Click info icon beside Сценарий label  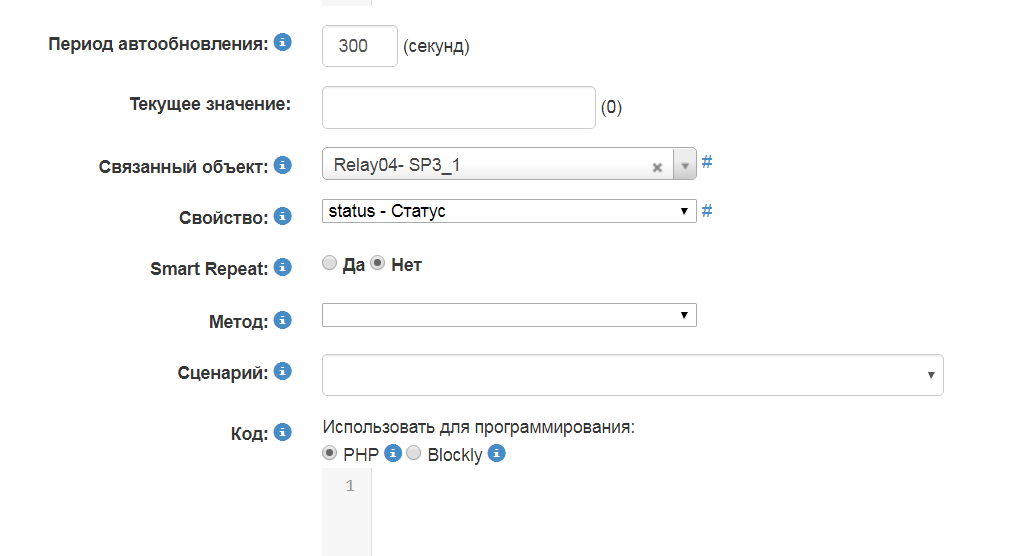point(283,371)
